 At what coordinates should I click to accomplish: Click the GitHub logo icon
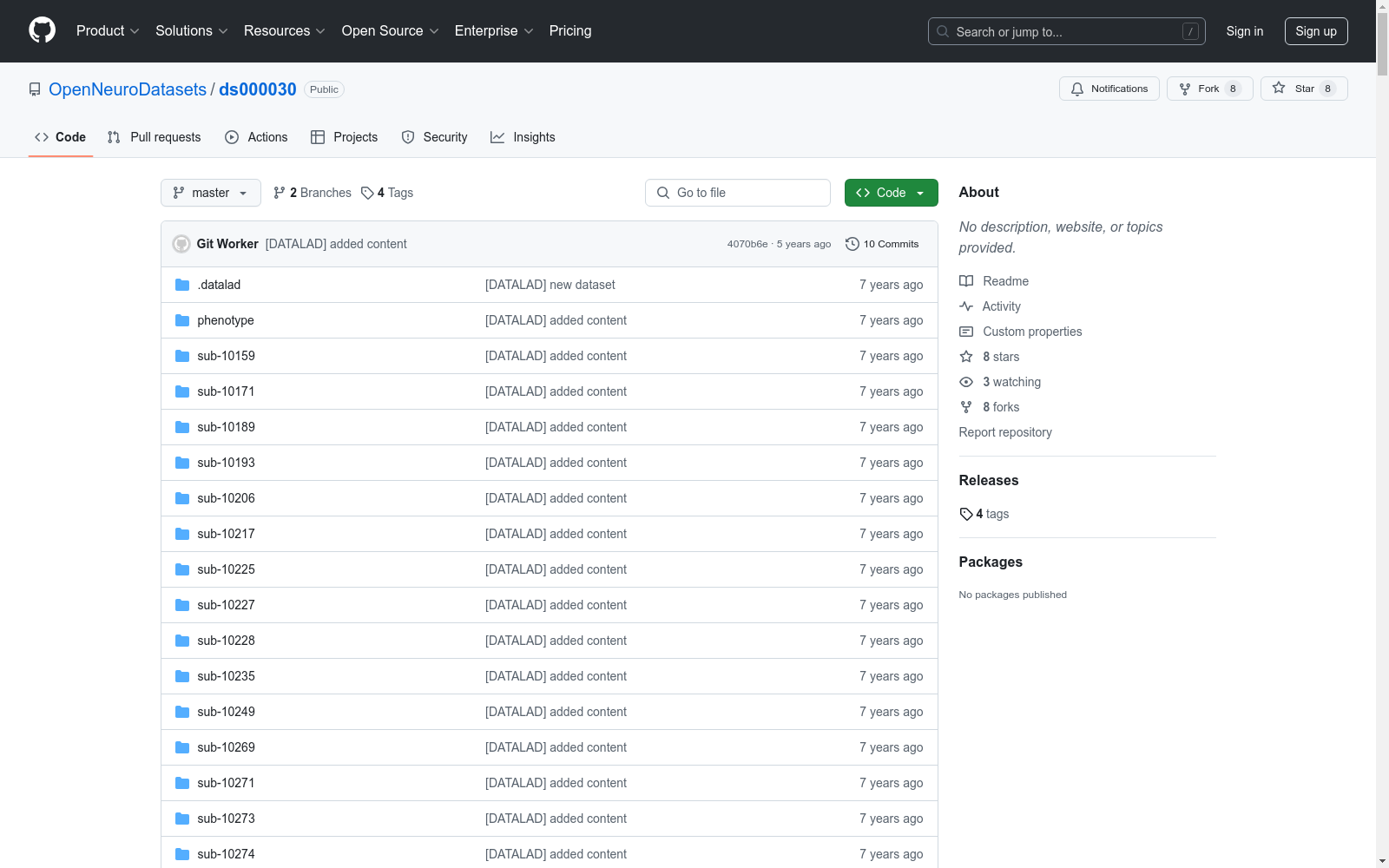pos(42,30)
